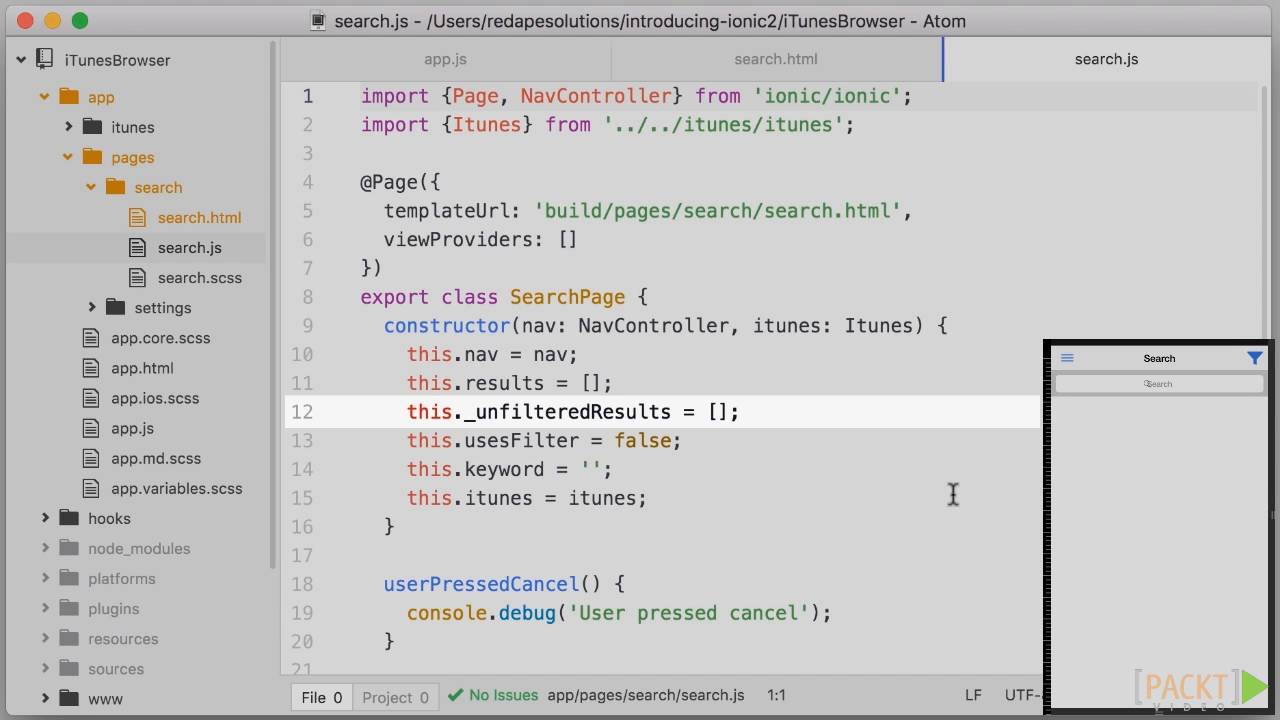1280x720 pixels.
Task: Click the Project 0 linter button
Action: pyautogui.click(x=395, y=697)
